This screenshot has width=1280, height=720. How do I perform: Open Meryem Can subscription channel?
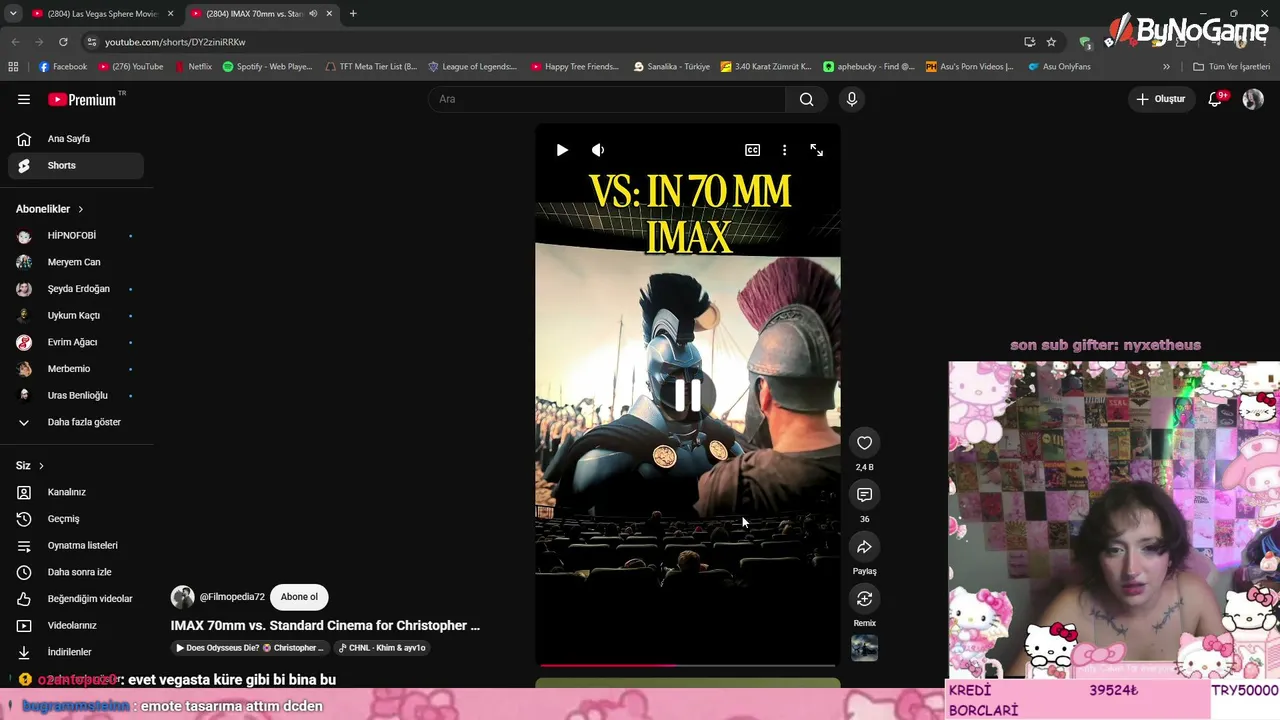(76, 262)
